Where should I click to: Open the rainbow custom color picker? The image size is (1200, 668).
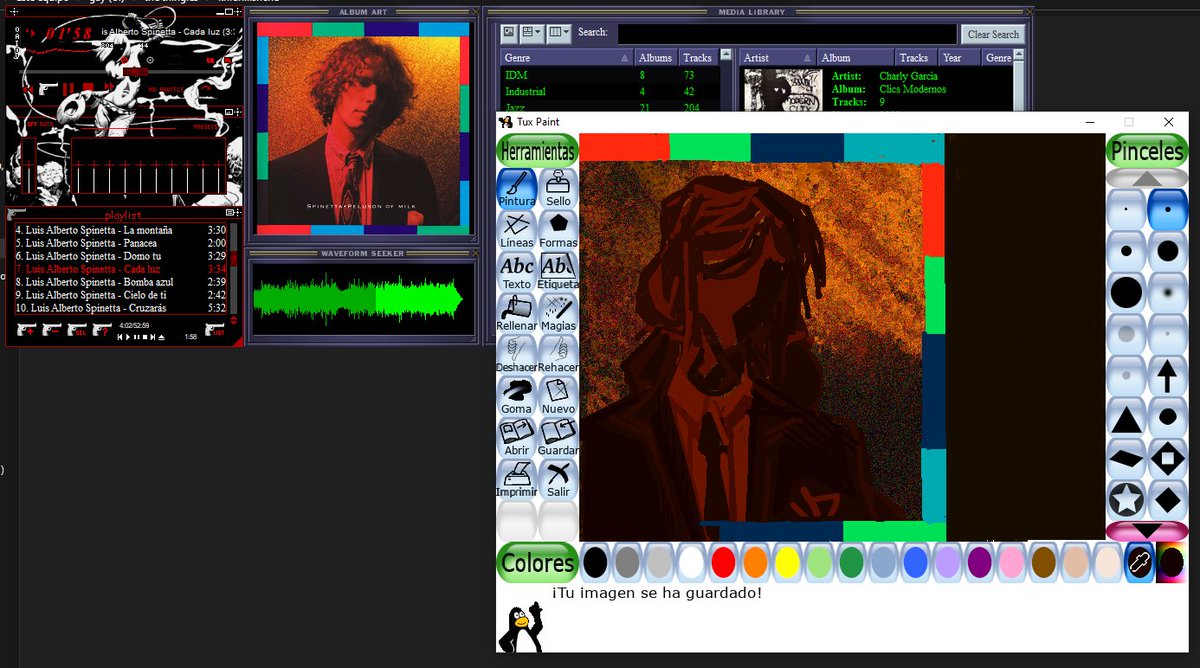(1171, 563)
